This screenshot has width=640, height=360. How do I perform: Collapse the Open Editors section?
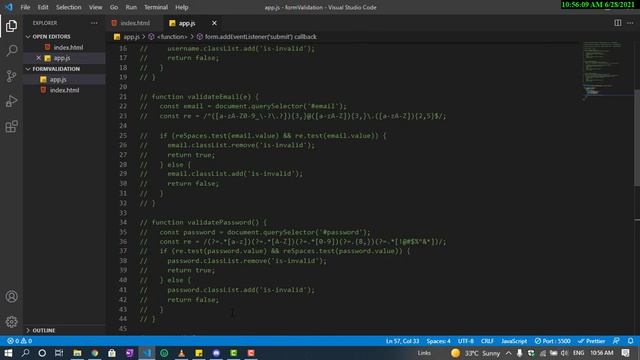[x=51, y=36]
